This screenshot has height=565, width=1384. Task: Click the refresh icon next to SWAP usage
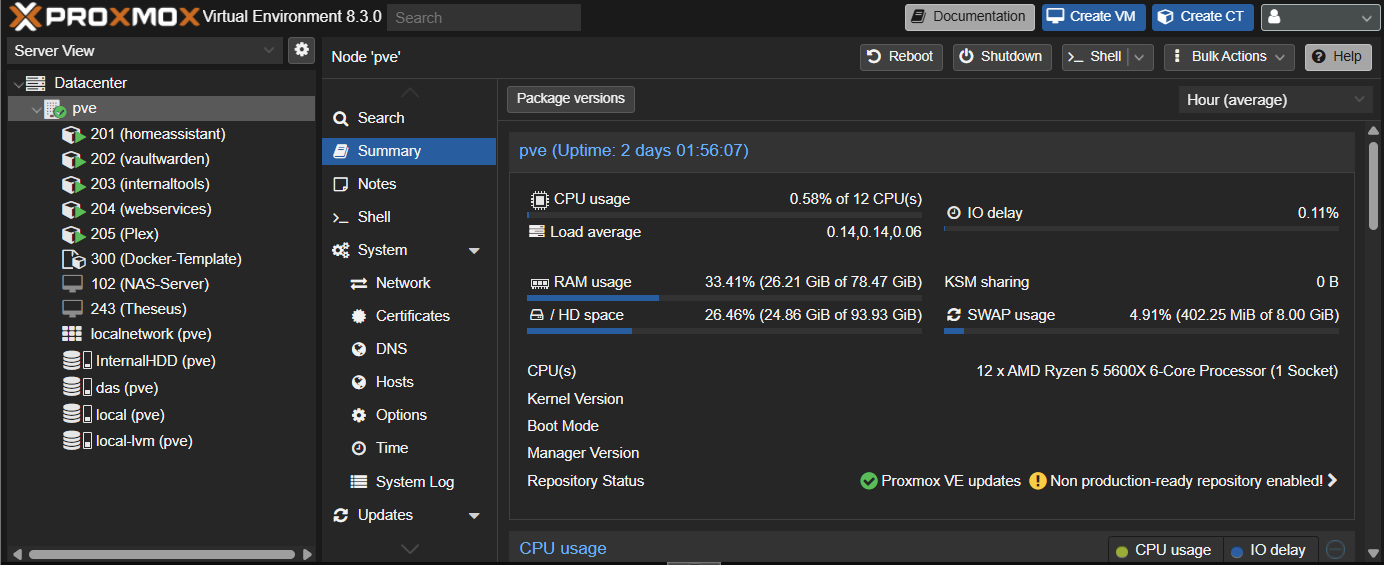[x=953, y=315]
